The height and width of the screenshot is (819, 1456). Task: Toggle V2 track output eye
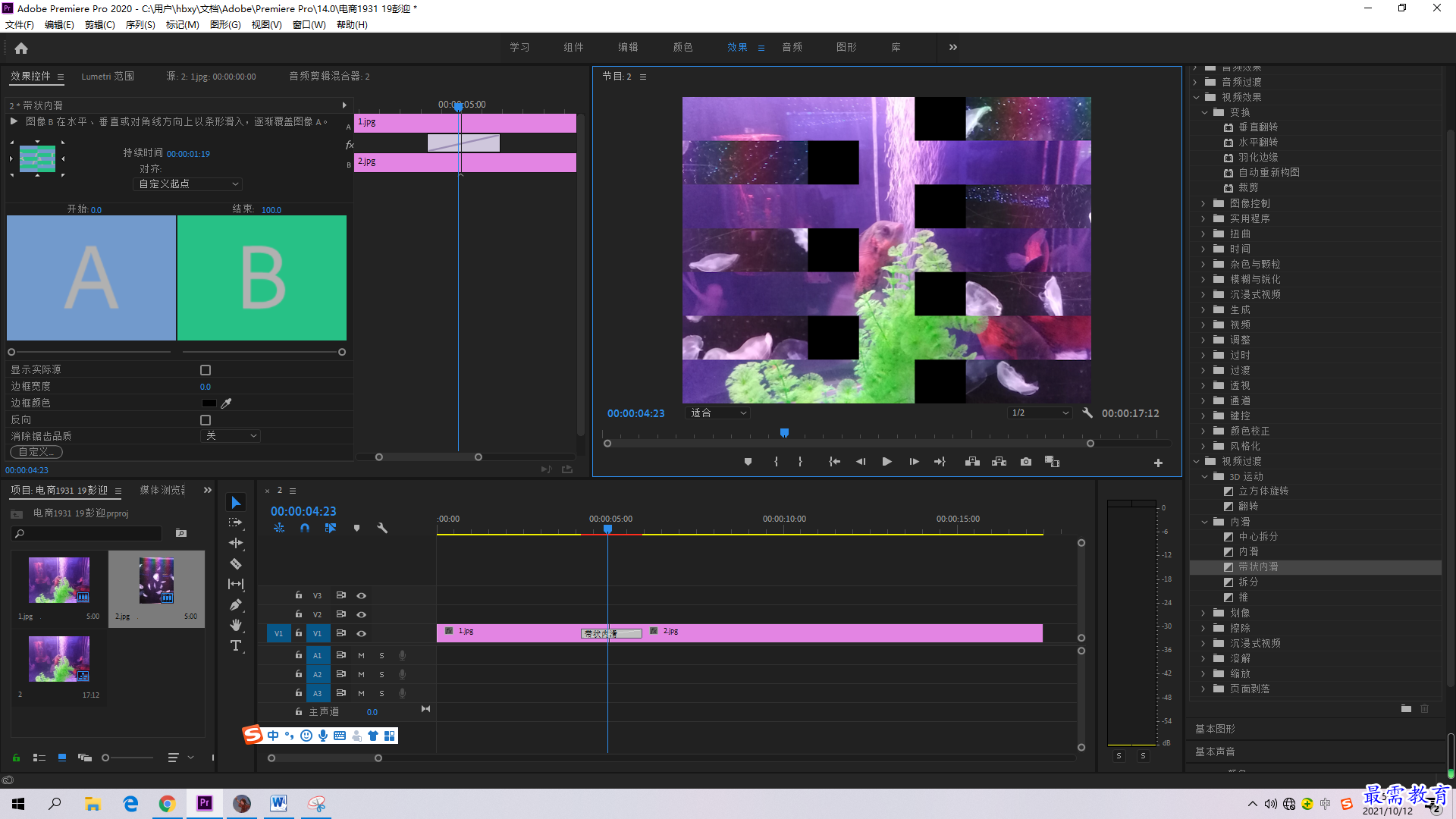tap(362, 615)
